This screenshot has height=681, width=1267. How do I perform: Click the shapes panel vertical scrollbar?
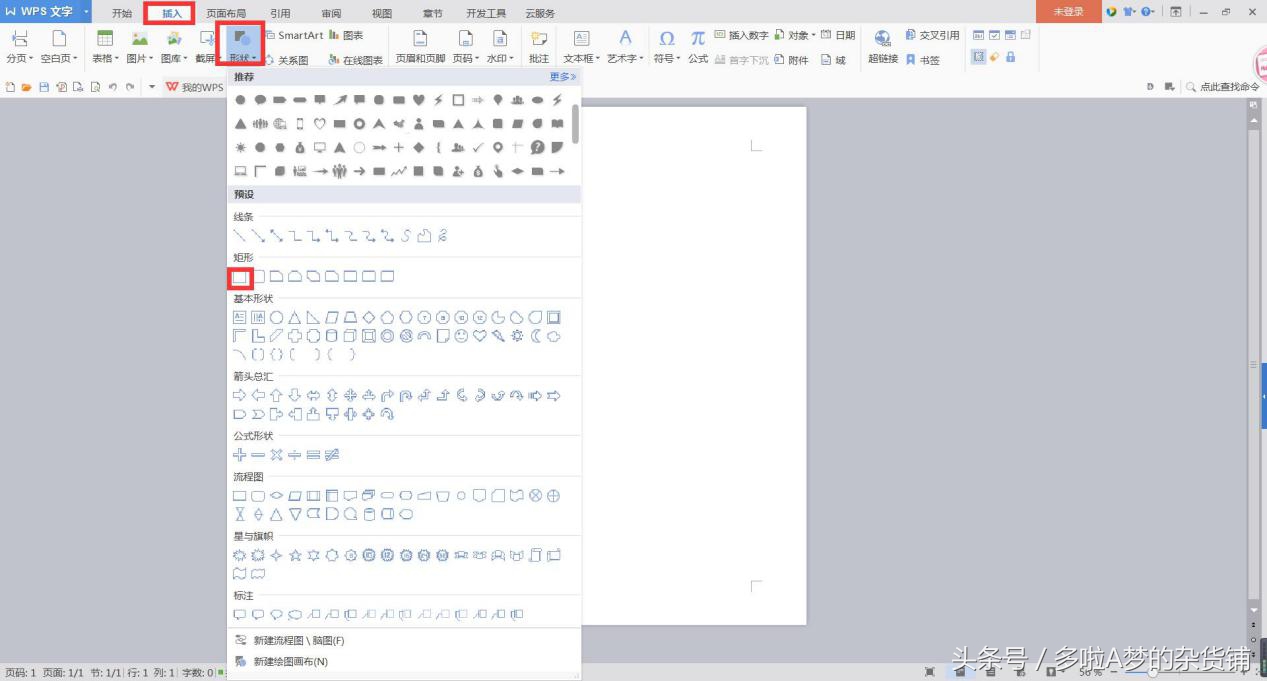click(x=575, y=124)
